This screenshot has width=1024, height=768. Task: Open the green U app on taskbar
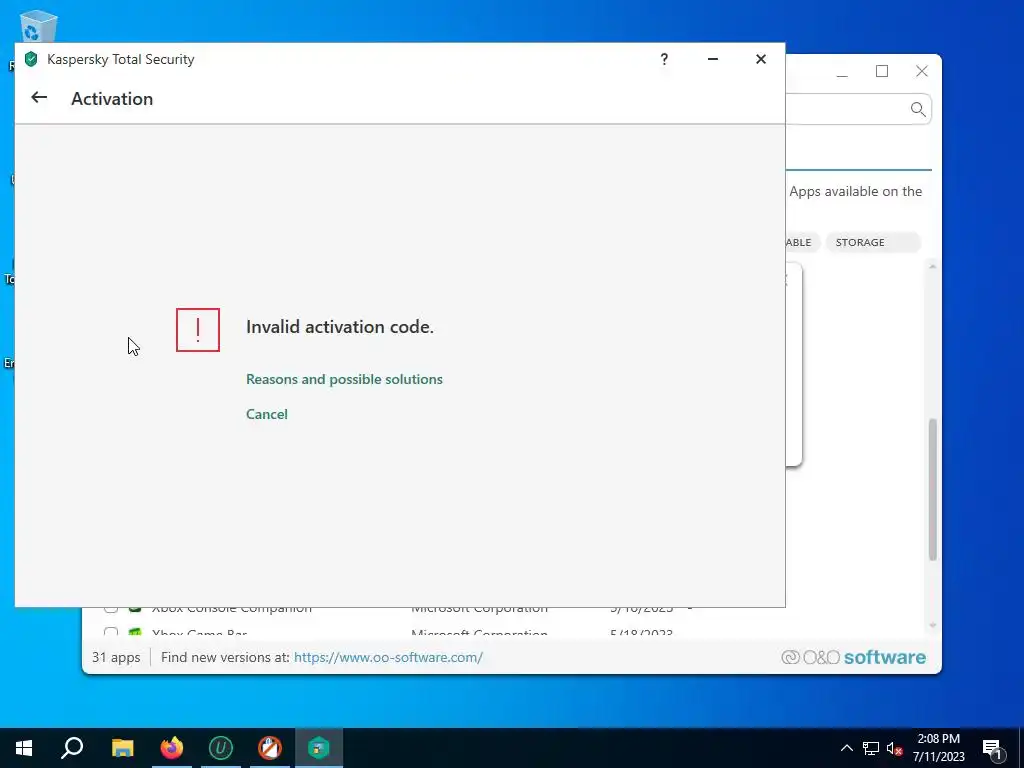[221, 748]
